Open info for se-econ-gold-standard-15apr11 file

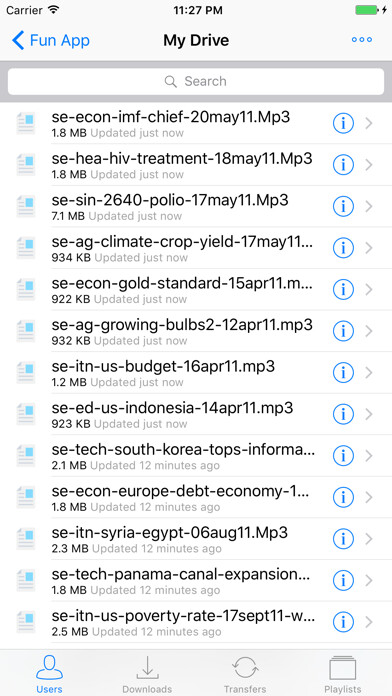[343, 289]
